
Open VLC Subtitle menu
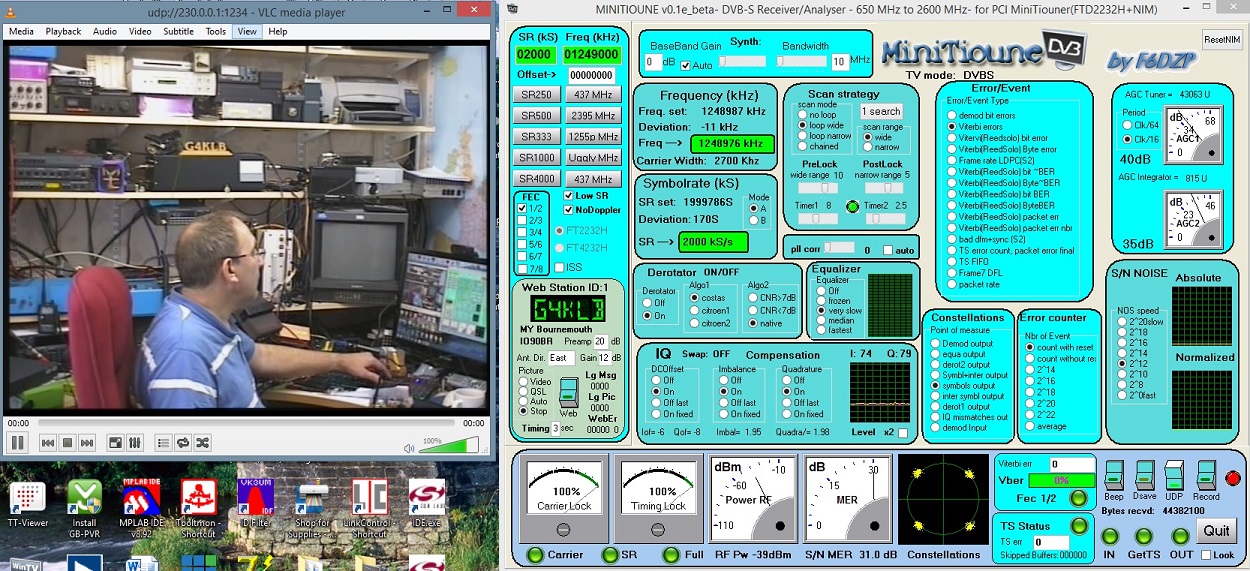click(x=178, y=31)
